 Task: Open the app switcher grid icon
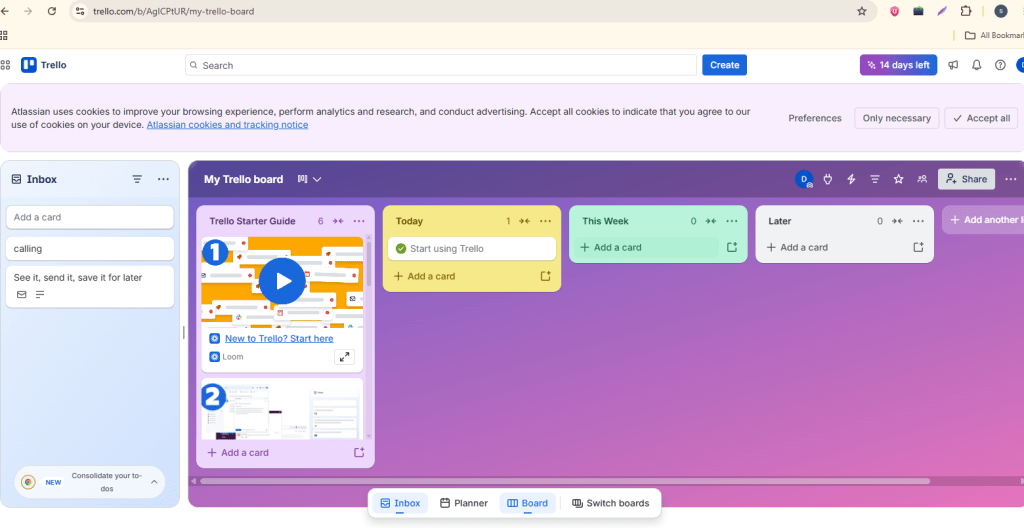pyautogui.click(x=5, y=65)
